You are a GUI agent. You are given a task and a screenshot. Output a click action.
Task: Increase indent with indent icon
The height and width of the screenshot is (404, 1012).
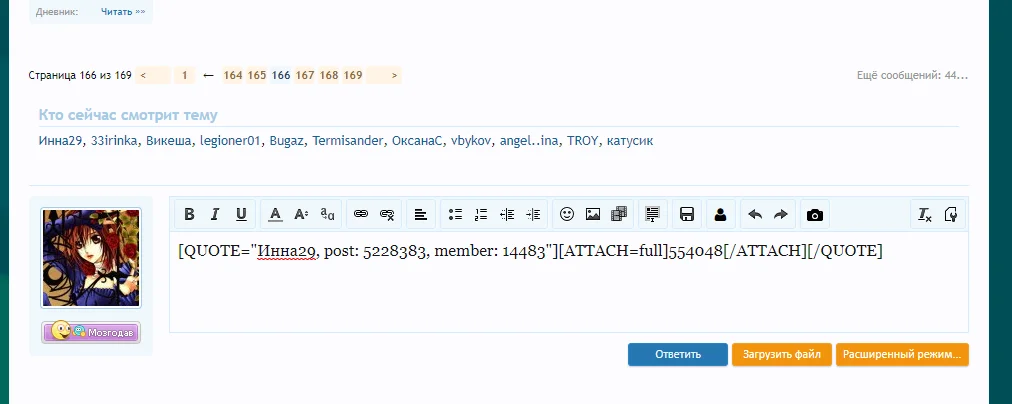click(x=533, y=214)
